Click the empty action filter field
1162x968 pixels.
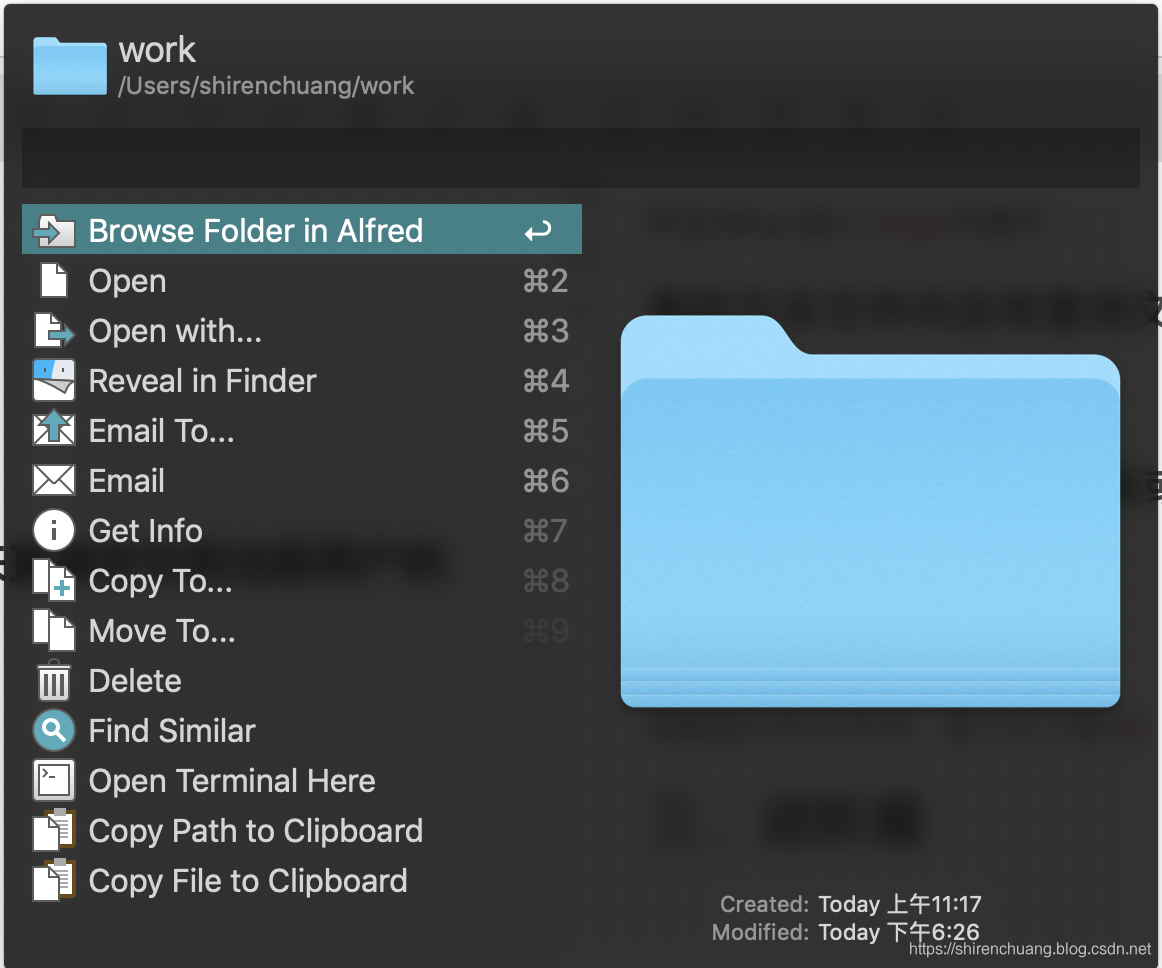point(581,158)
